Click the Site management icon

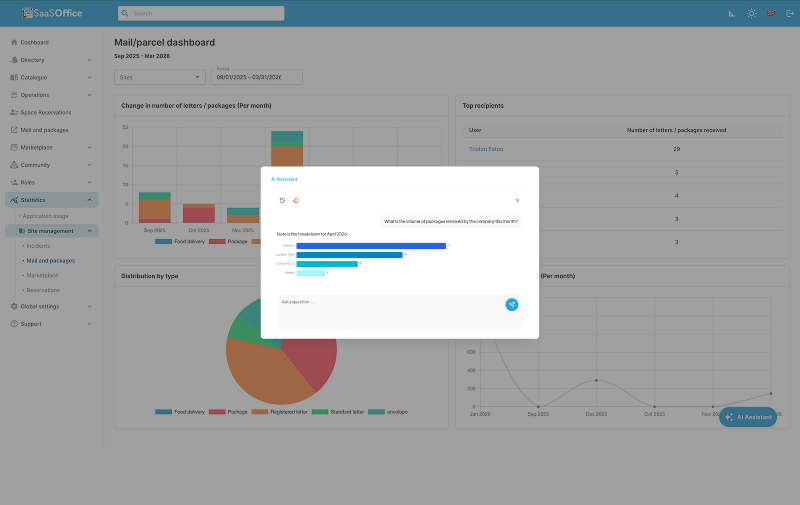pos(22,231)
